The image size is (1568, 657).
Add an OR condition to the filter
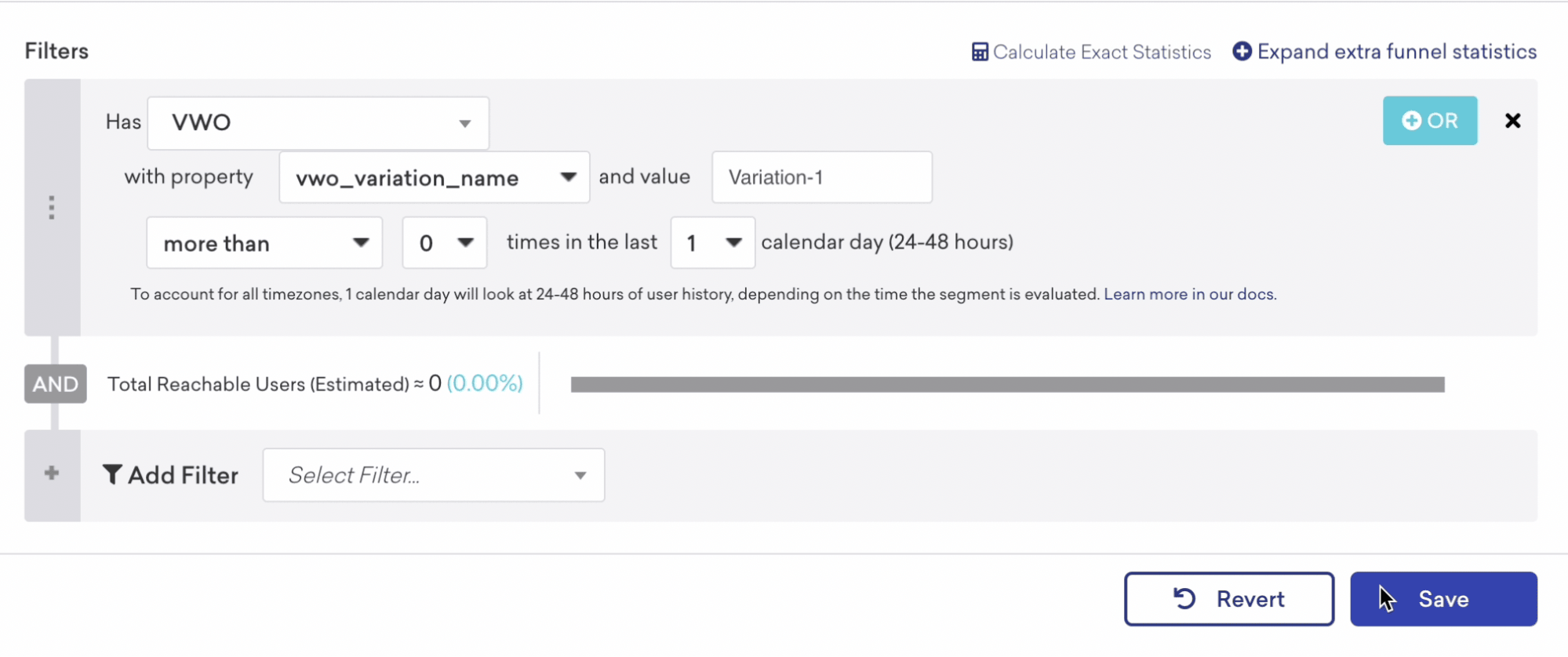click(x=1429, y=121)
